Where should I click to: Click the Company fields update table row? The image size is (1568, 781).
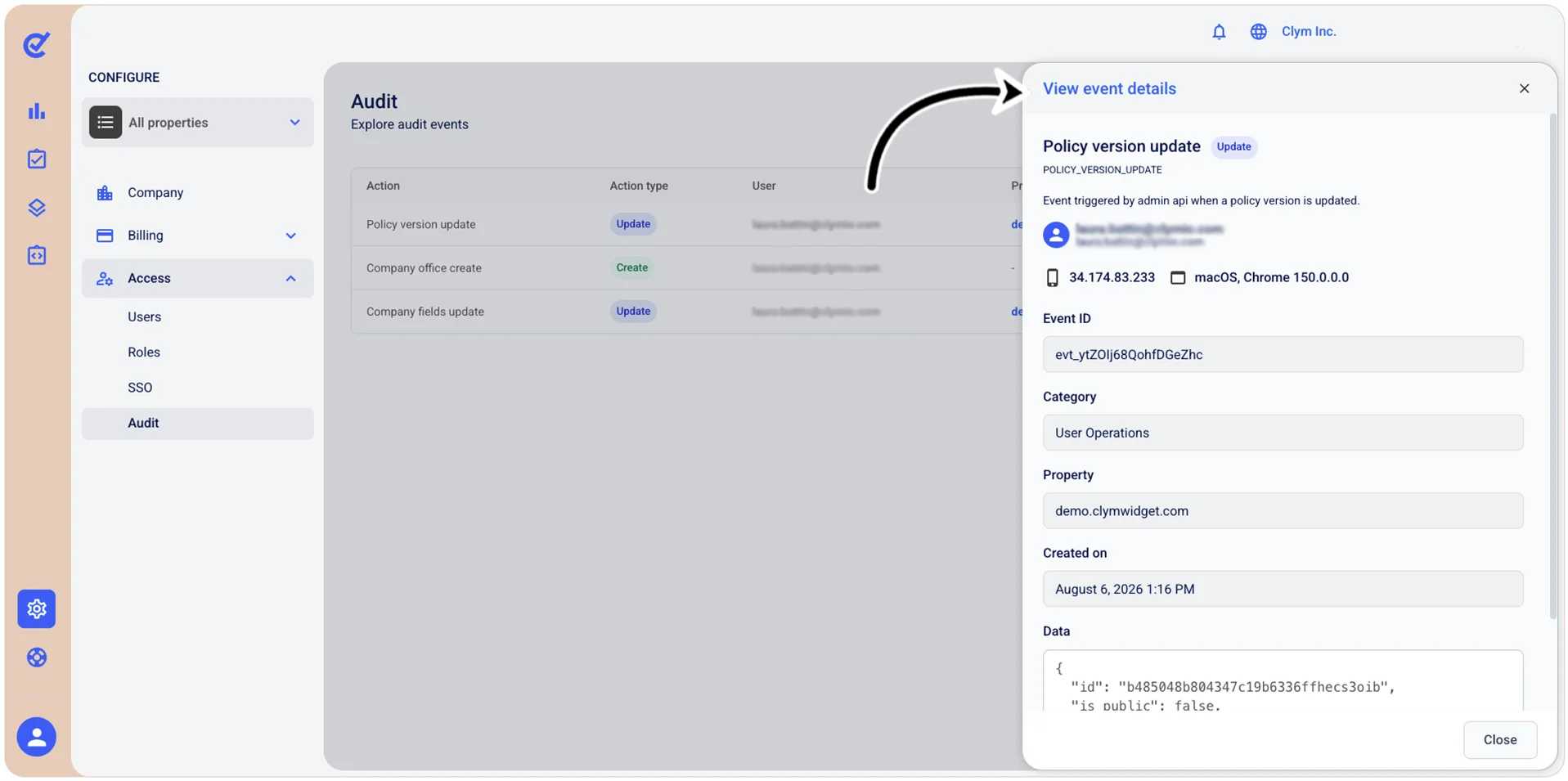point(687,312)
